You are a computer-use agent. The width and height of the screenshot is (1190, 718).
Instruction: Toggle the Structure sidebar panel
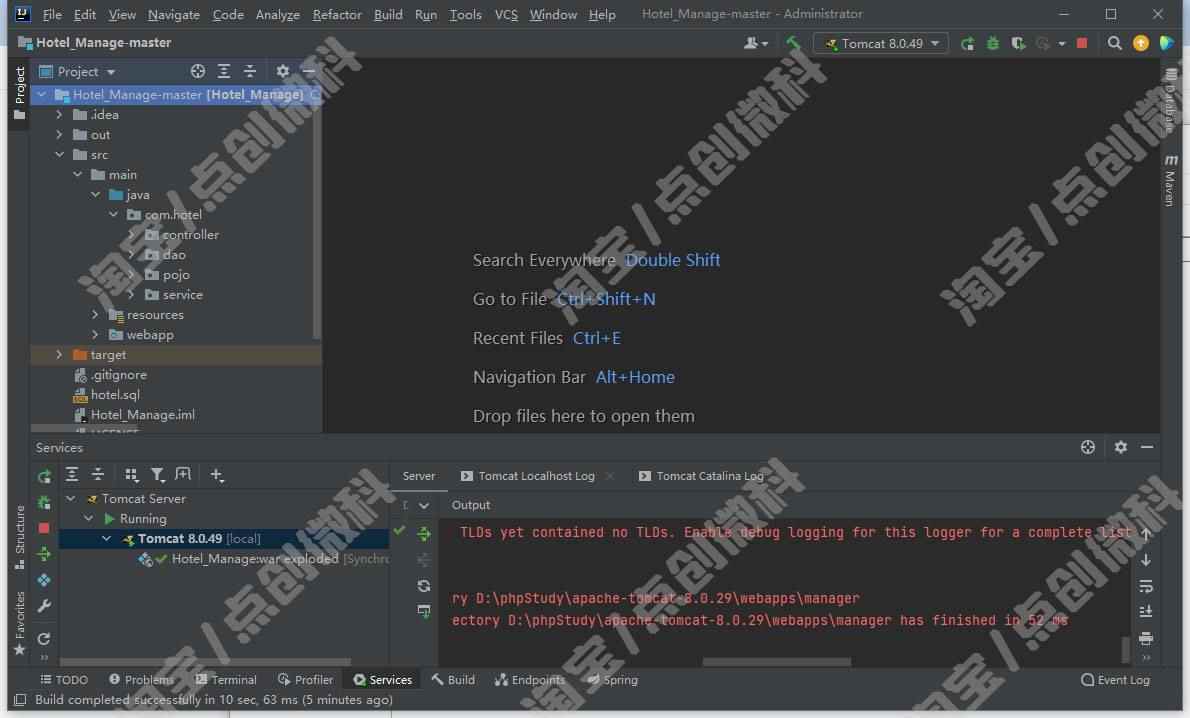(x=20, y=536)
